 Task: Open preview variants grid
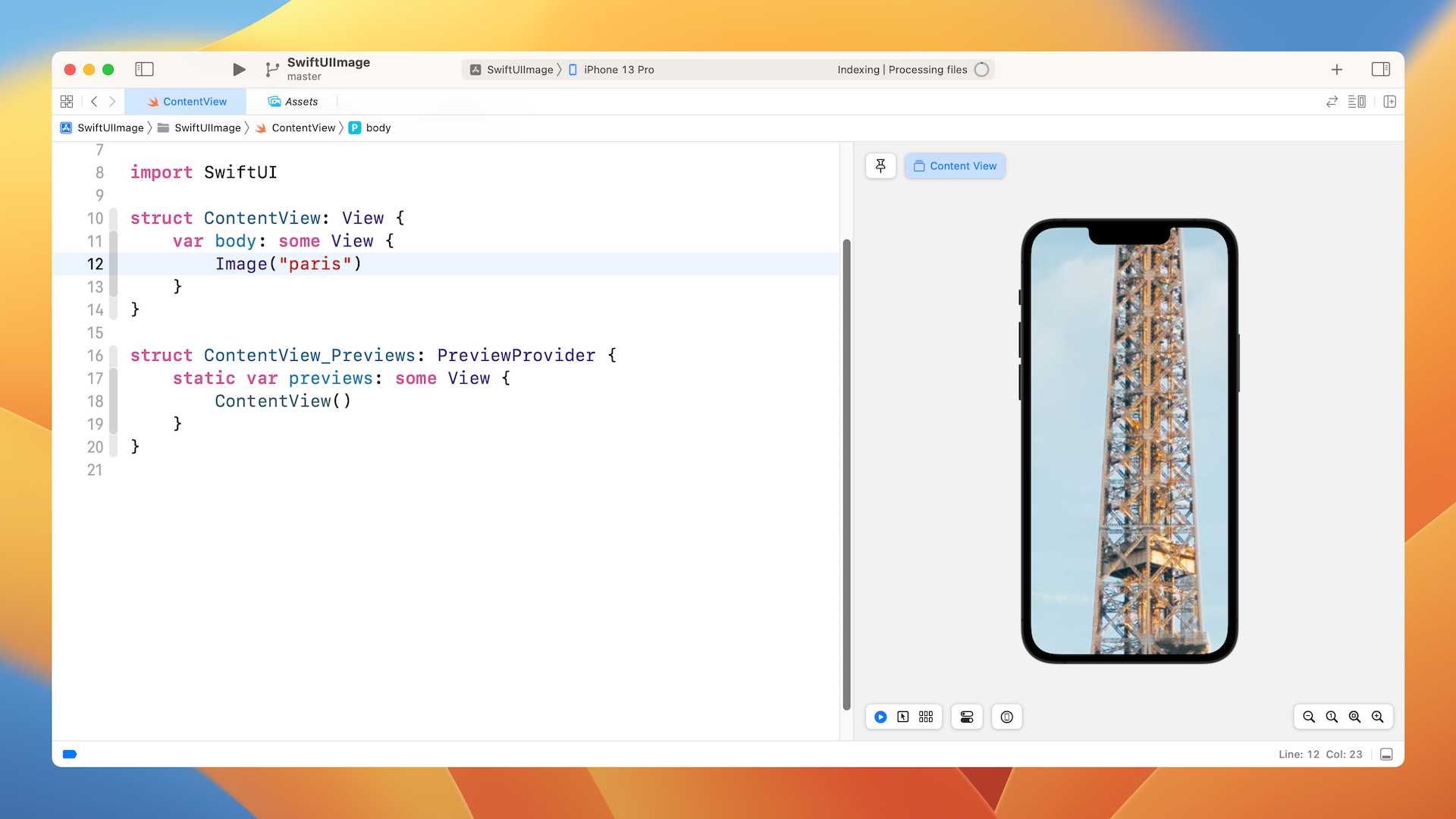pos(926,717)
